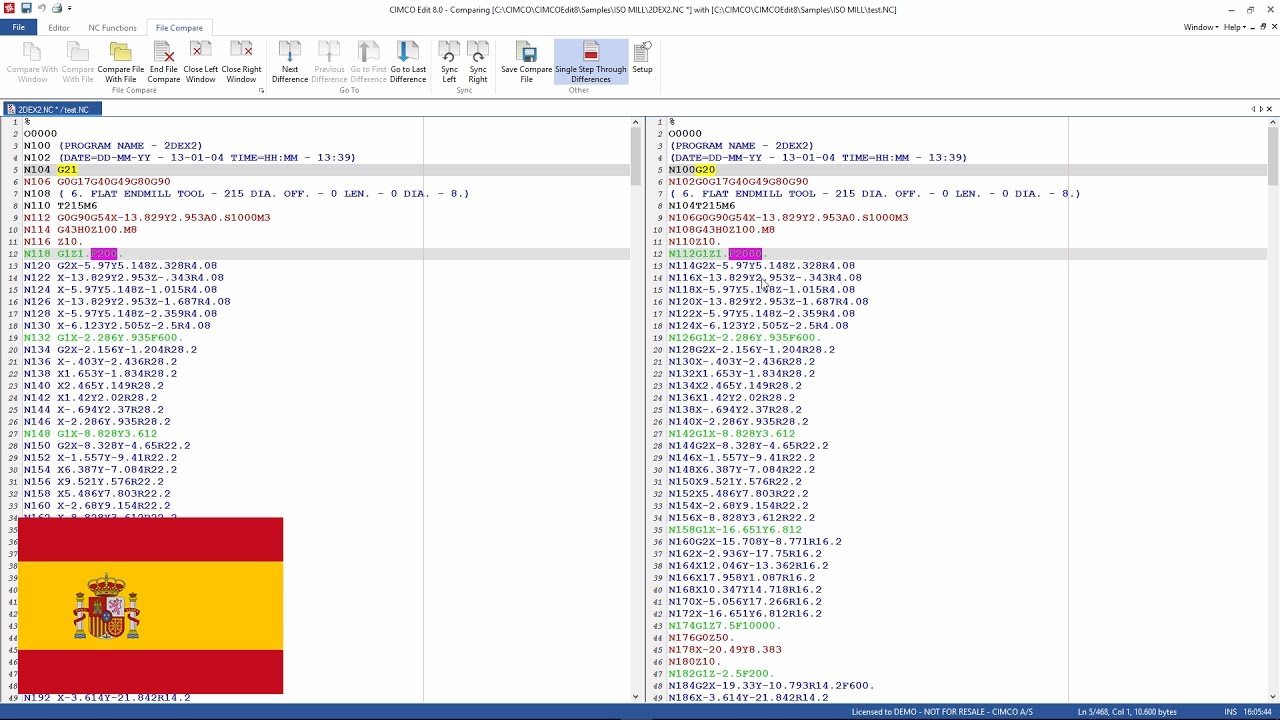Click Go to First Difference icon
The image size is (1280, 720).
click(x=368, y=51)
